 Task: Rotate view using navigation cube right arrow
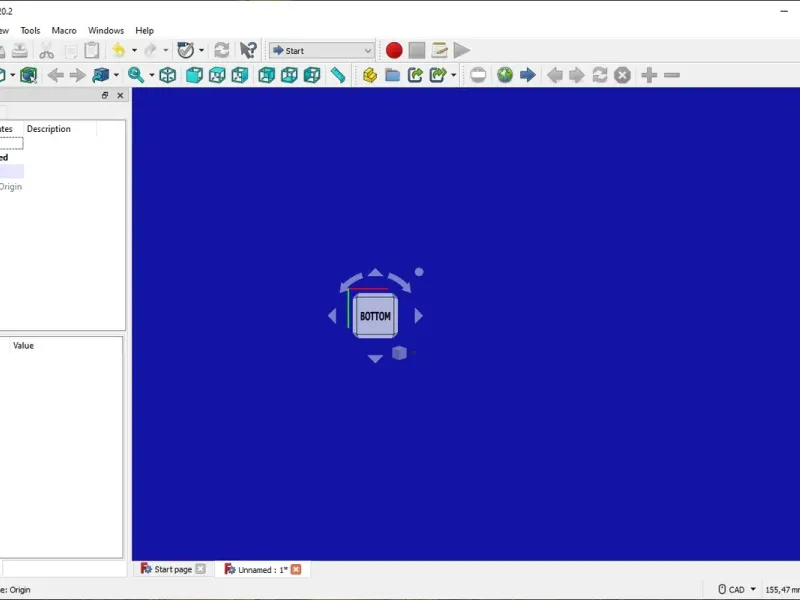(418, 316)
